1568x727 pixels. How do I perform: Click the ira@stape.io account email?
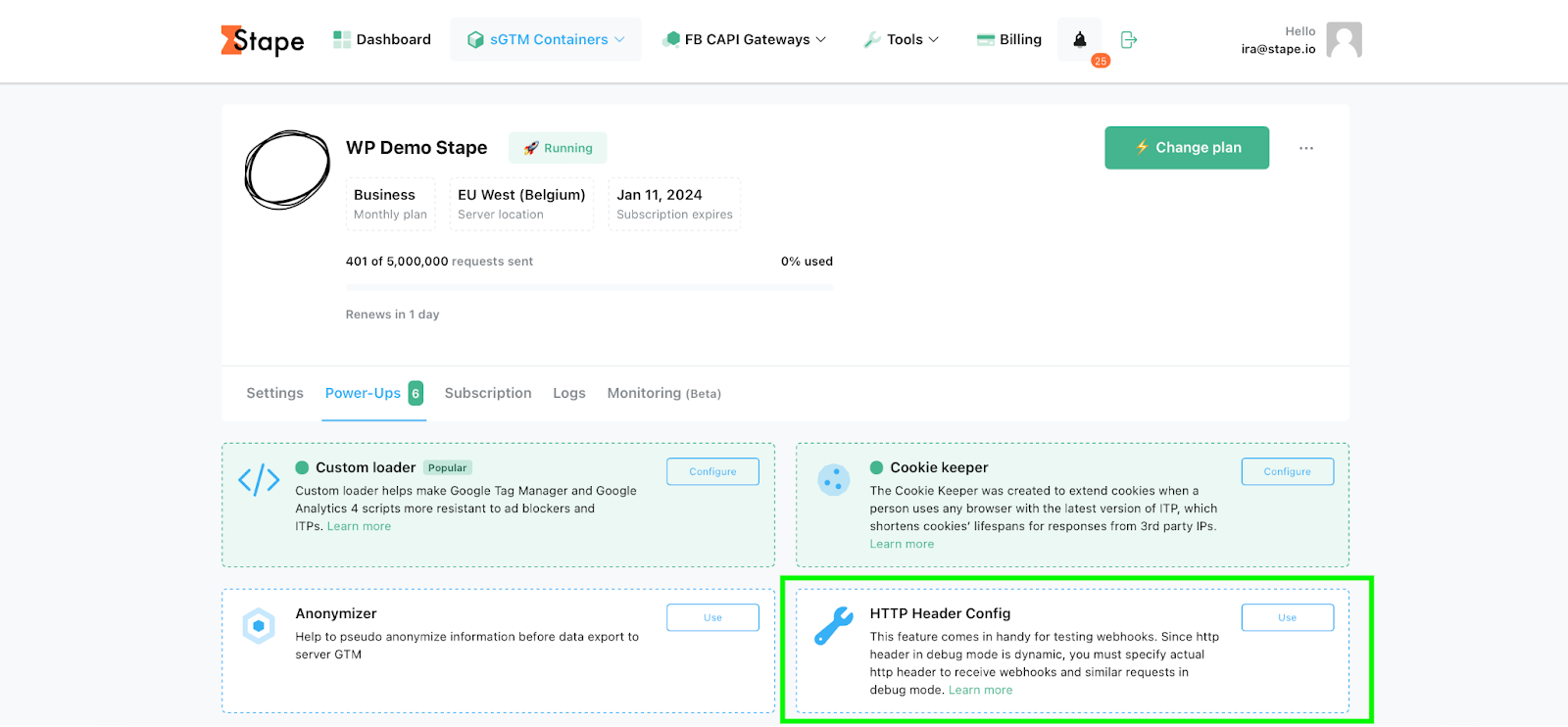tap(1278, 49)
